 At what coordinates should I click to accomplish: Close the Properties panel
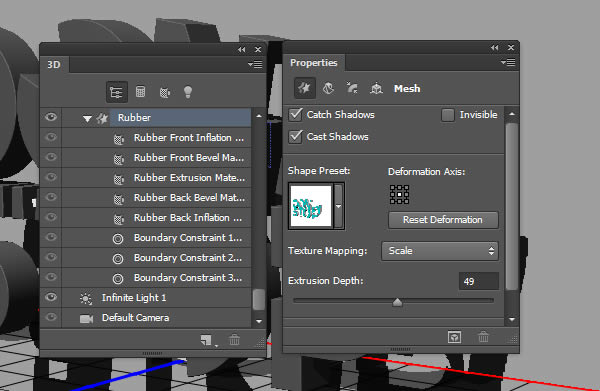pos(511,47)
